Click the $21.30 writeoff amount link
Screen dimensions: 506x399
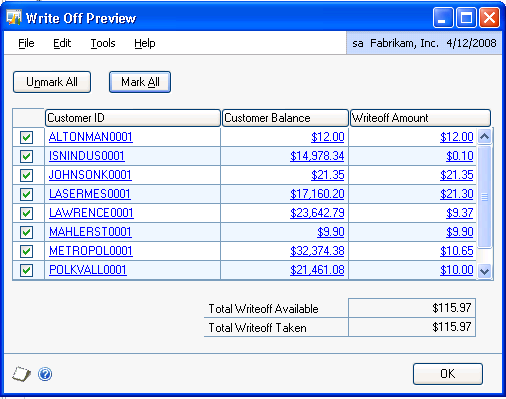[x=457, y=194]
